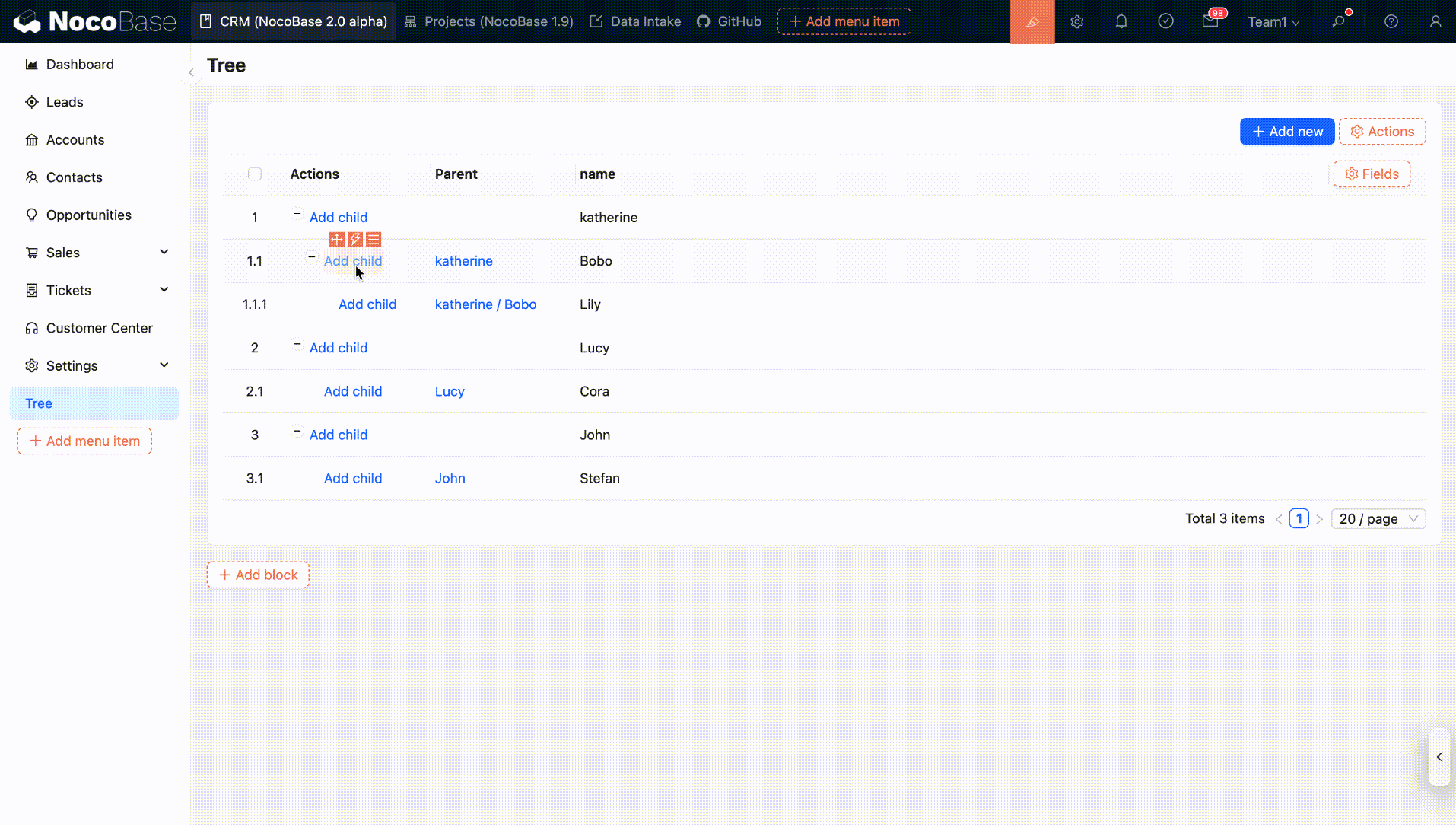
Task: Open the workflow tasks checkmark icon
Action: [1165, 21]
